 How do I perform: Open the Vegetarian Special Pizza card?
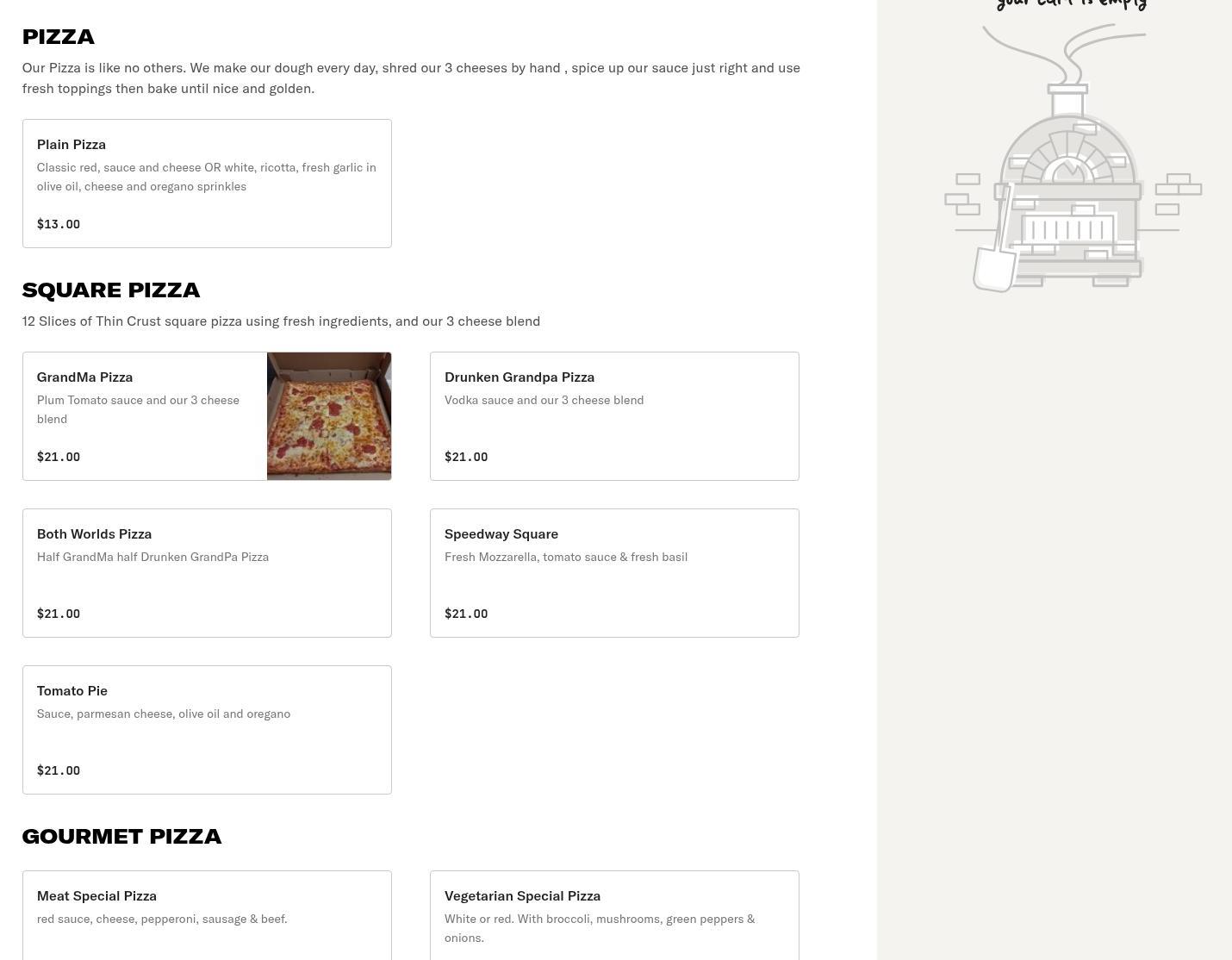click(614, 915)
